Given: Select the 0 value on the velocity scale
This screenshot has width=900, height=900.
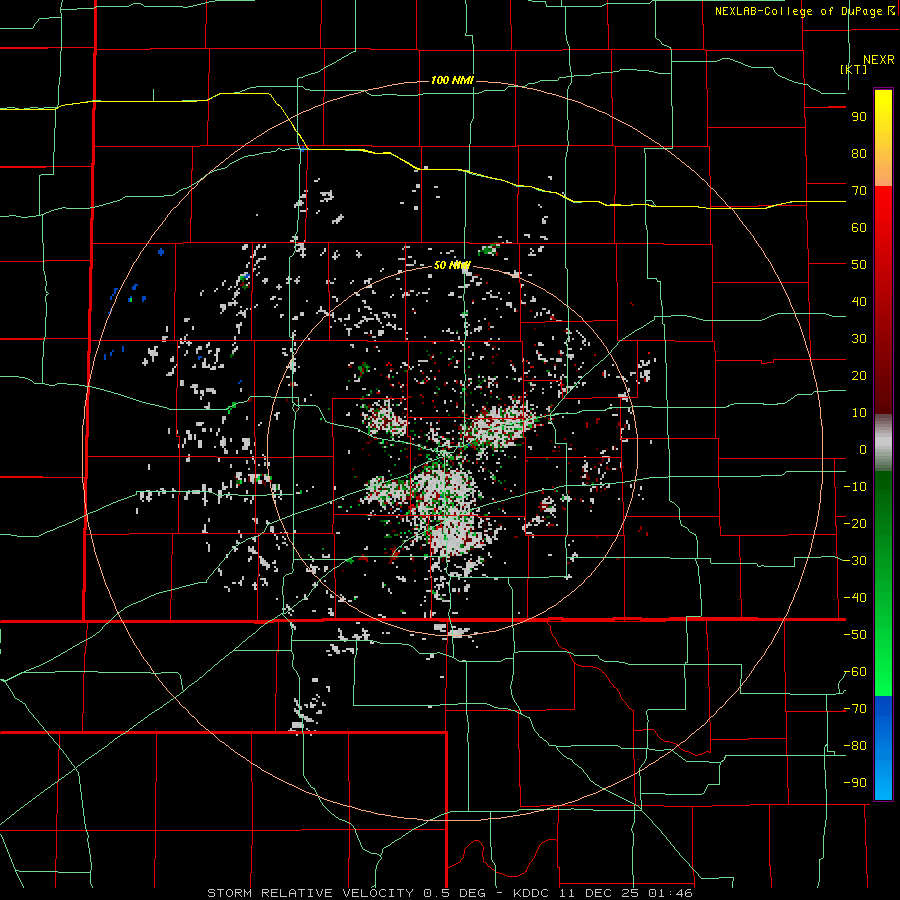Looking at the screenshot, I should coord(863,450).
